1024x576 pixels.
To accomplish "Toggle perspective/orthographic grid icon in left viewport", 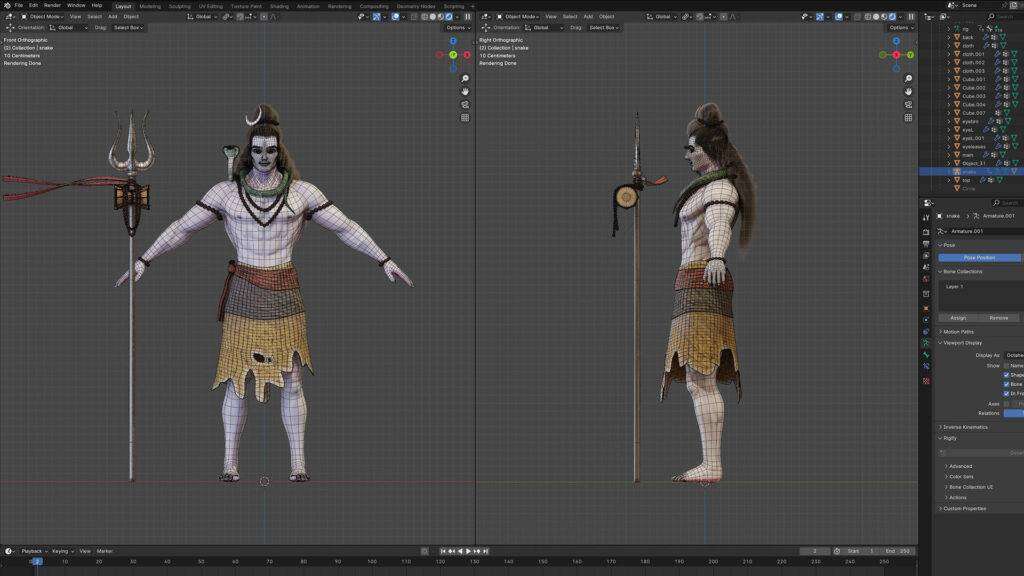I will pos(465,118).
